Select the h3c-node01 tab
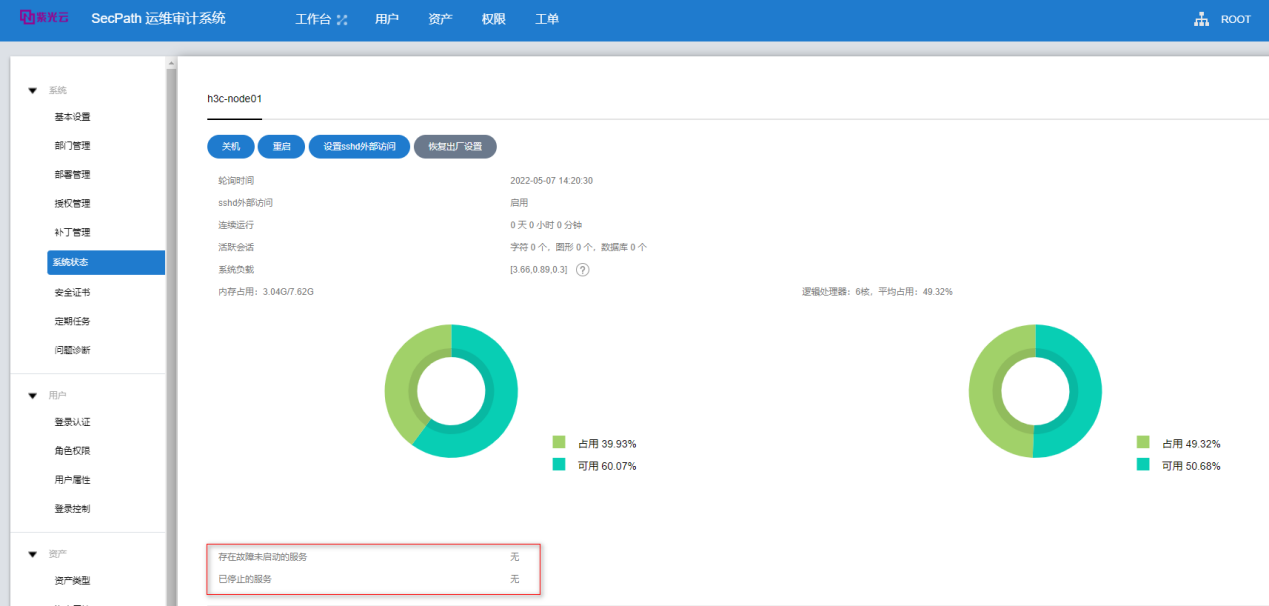Viewport: 1269px width, 606px height. (234, 100)
